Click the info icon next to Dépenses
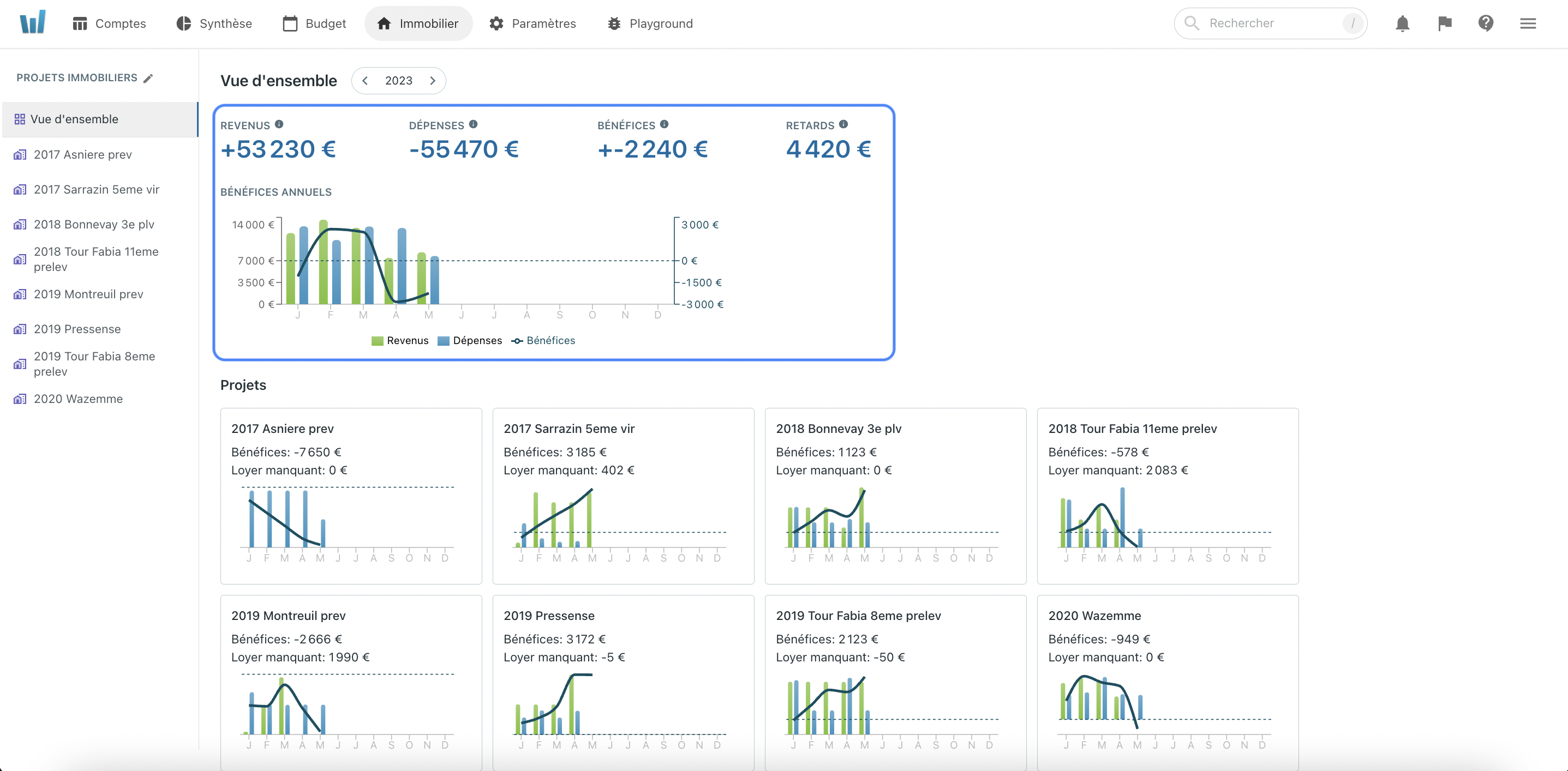 [x=473, y=124]
